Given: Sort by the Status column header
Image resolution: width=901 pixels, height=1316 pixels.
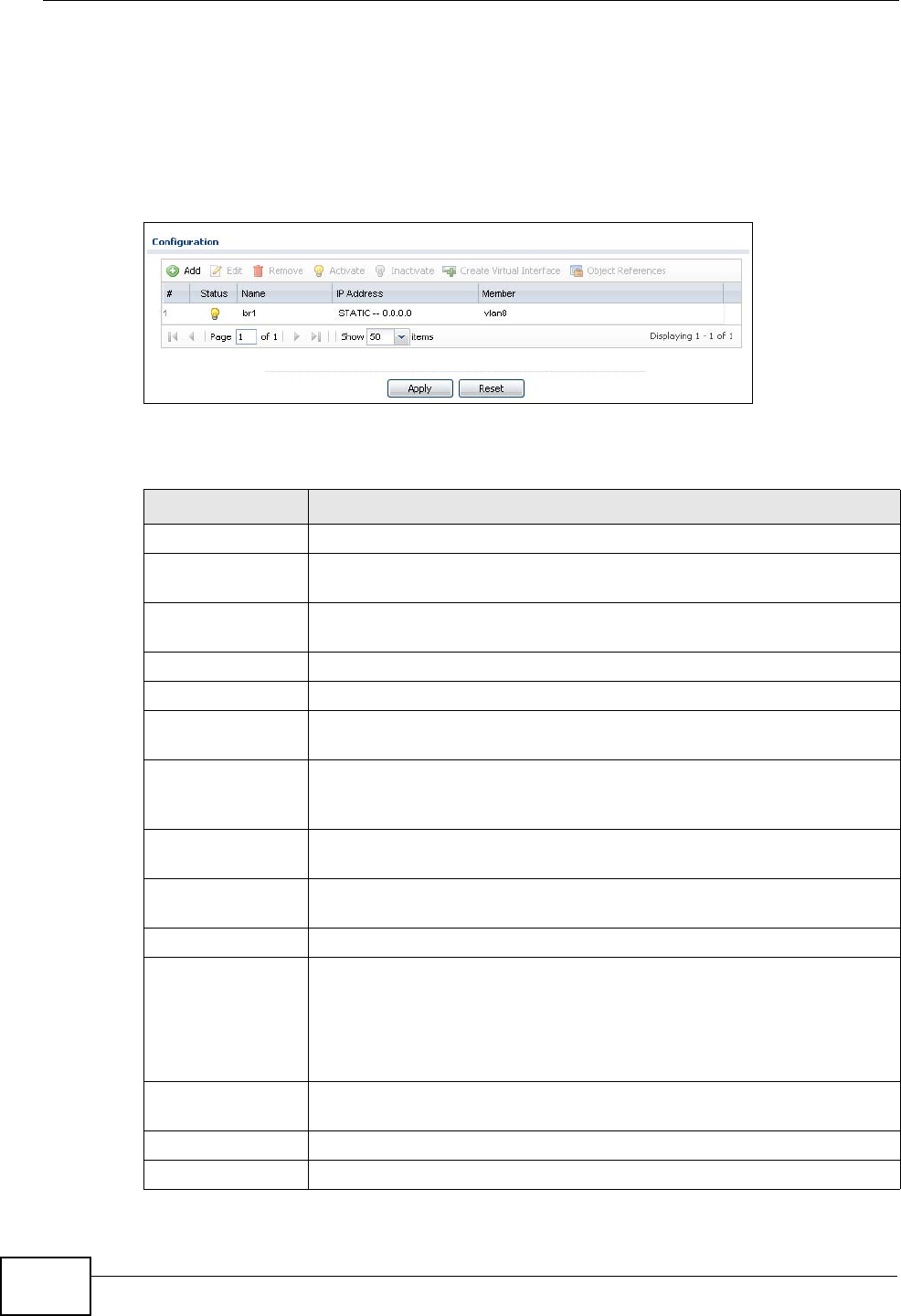Looking at the screenshot, I should tap(214, 293).
